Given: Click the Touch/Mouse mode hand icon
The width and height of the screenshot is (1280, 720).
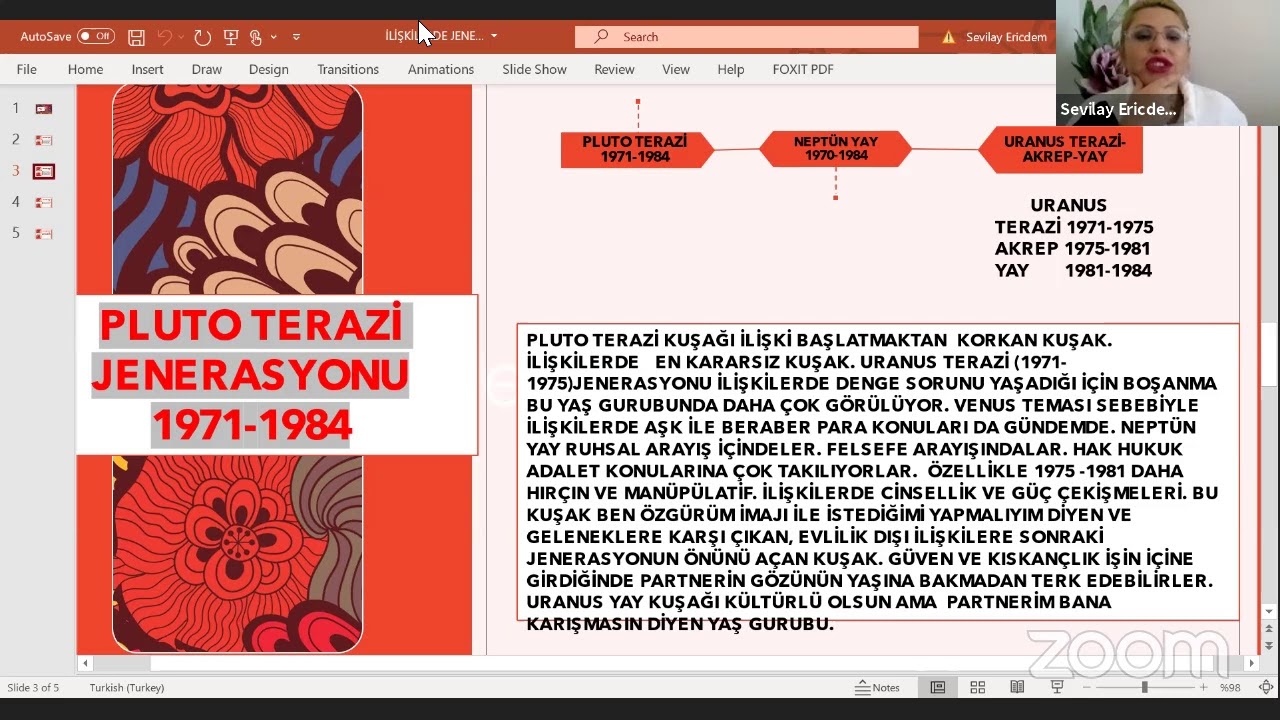Looking at the screenshot, I should 256,37.
